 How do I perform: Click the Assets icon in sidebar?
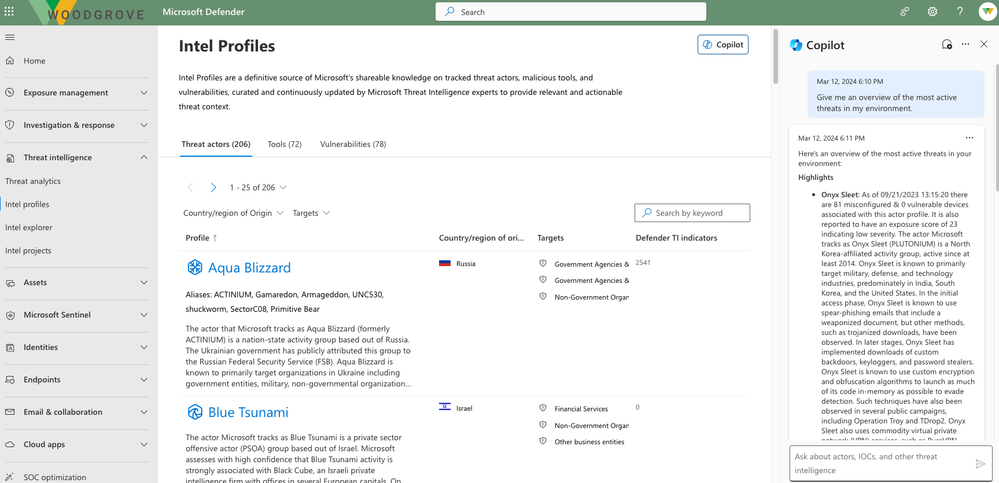10,282
